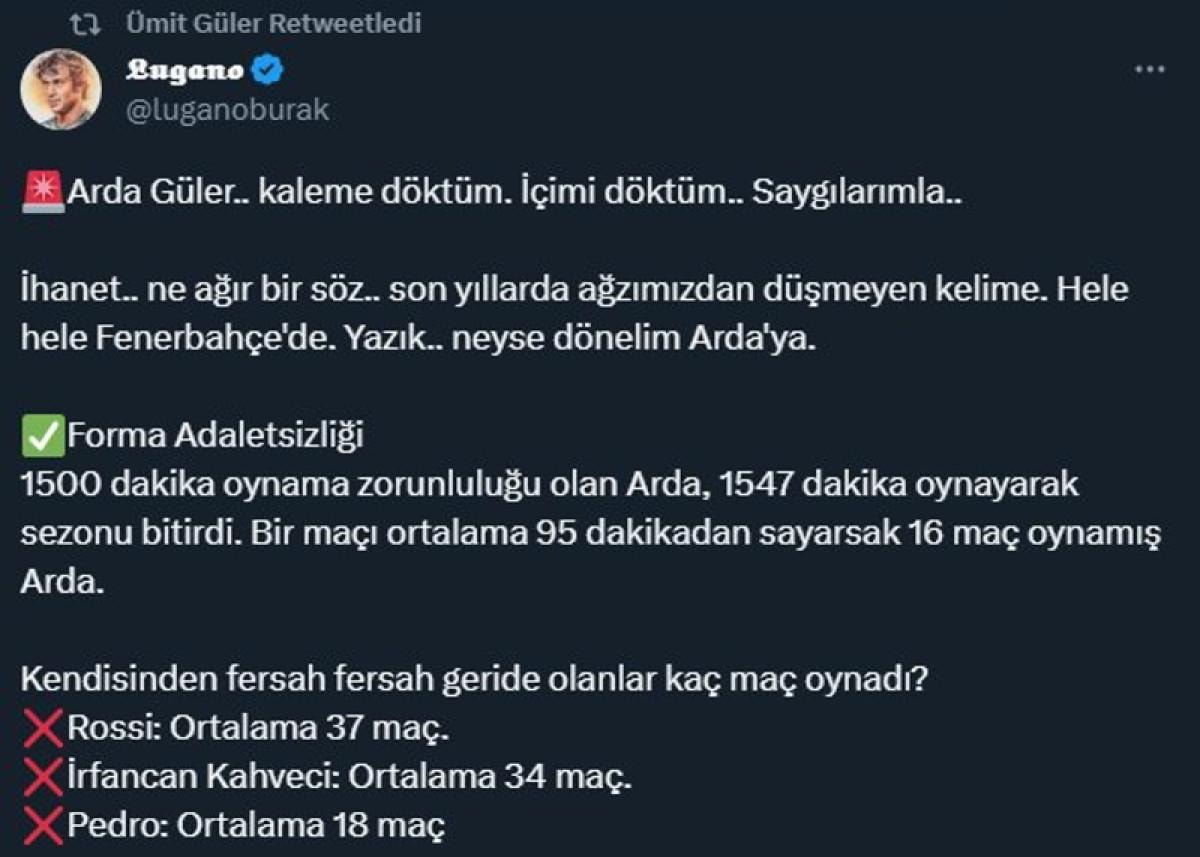Click the green check mark emoji
The width and height of the screenshot is (1200, 857).
[x=43, y=437]
